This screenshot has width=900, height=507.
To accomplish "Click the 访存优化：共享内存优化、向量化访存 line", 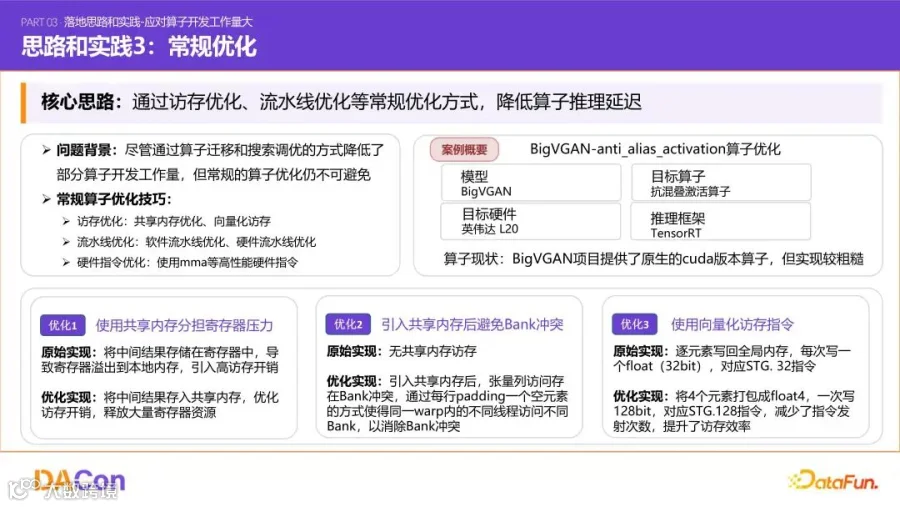I will pos(173,221).
